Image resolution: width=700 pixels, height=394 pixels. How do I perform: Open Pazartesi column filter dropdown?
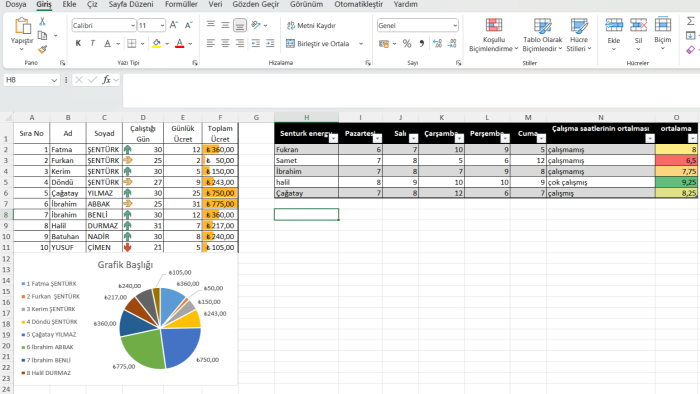point(377,139)
